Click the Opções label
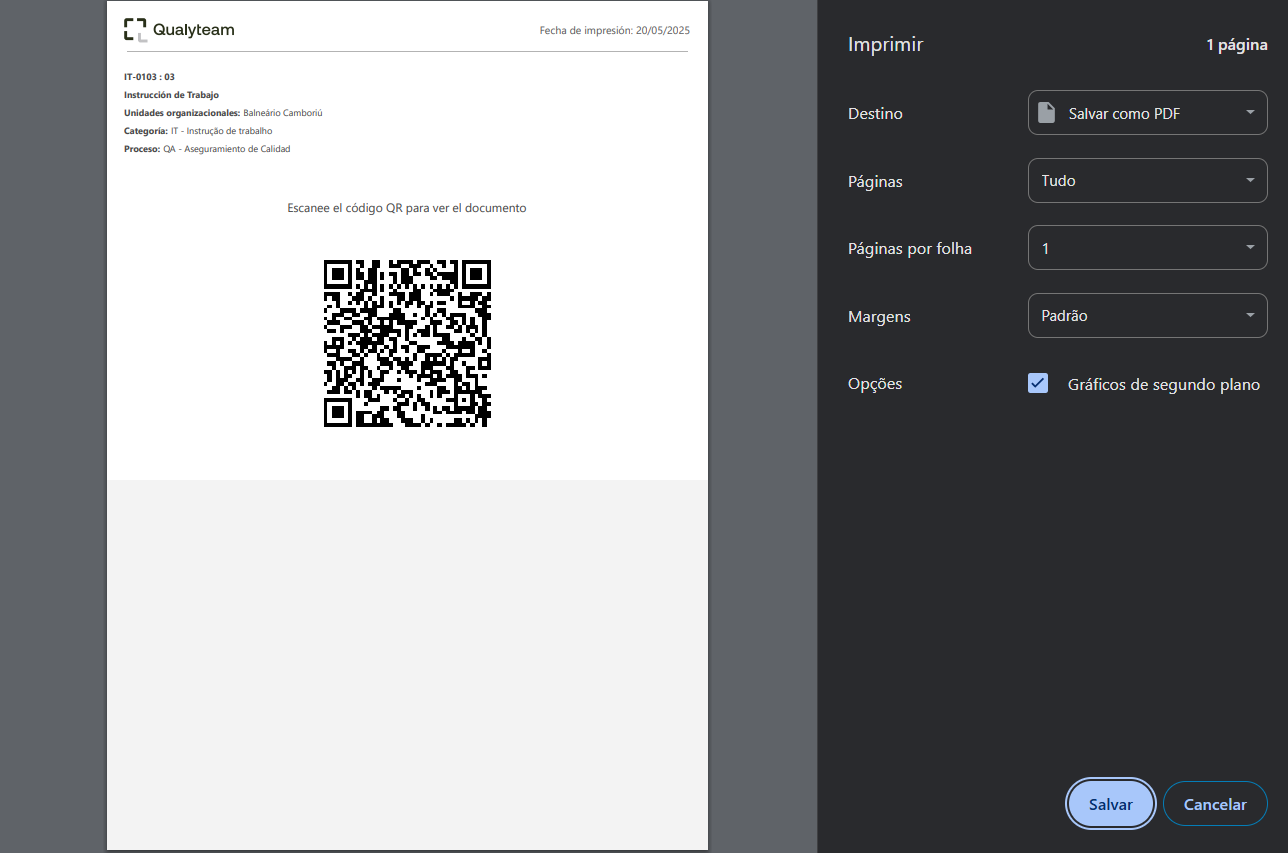This screenshot has width=1288, height=853. tap(875, 384)
